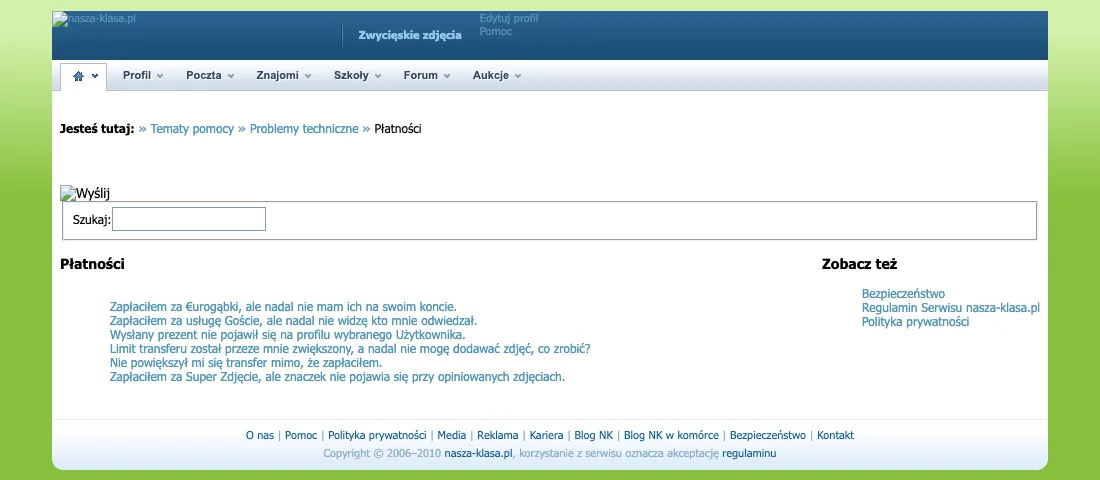Expand the Forum menu arrow
Screen dimensions: 1100x480
pos(447,76)
